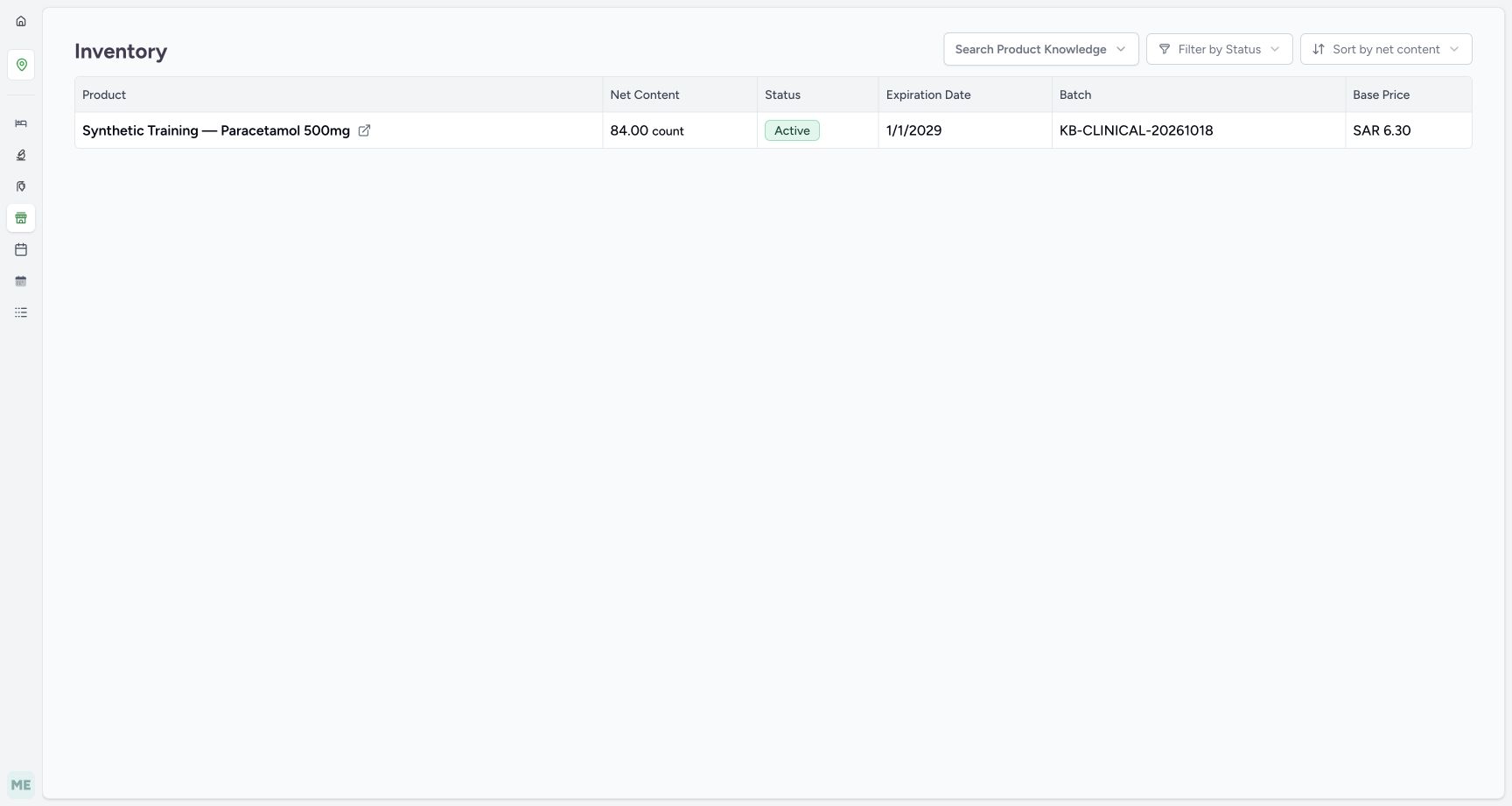Select batch KB-CLINICAL-20261018 cell

coord(1199,130)
